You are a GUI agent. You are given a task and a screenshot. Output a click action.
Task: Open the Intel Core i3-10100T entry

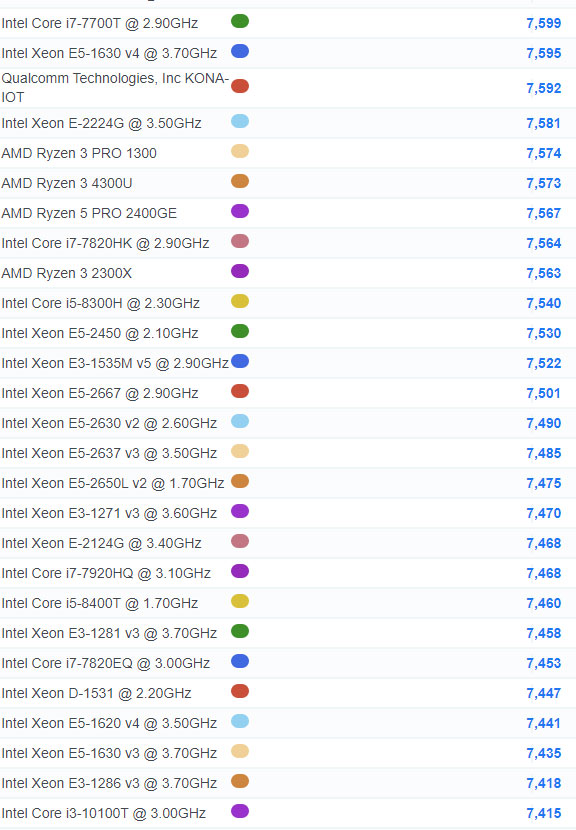[104, 813]
